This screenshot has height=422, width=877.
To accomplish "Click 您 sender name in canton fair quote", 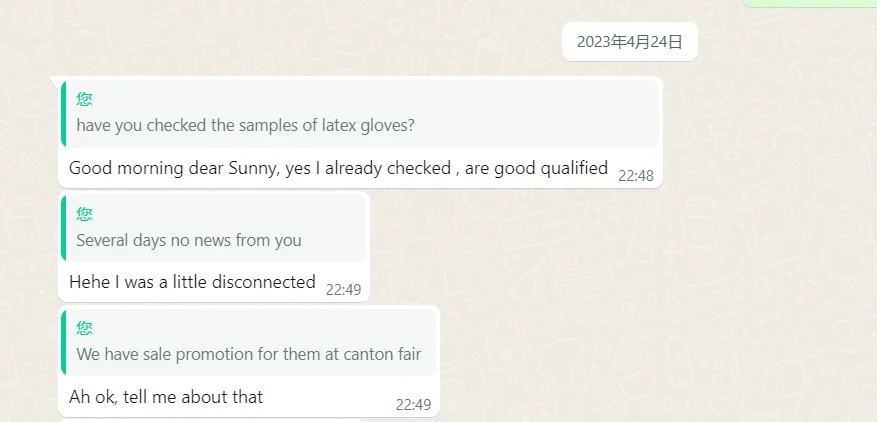I will [85, 327].
